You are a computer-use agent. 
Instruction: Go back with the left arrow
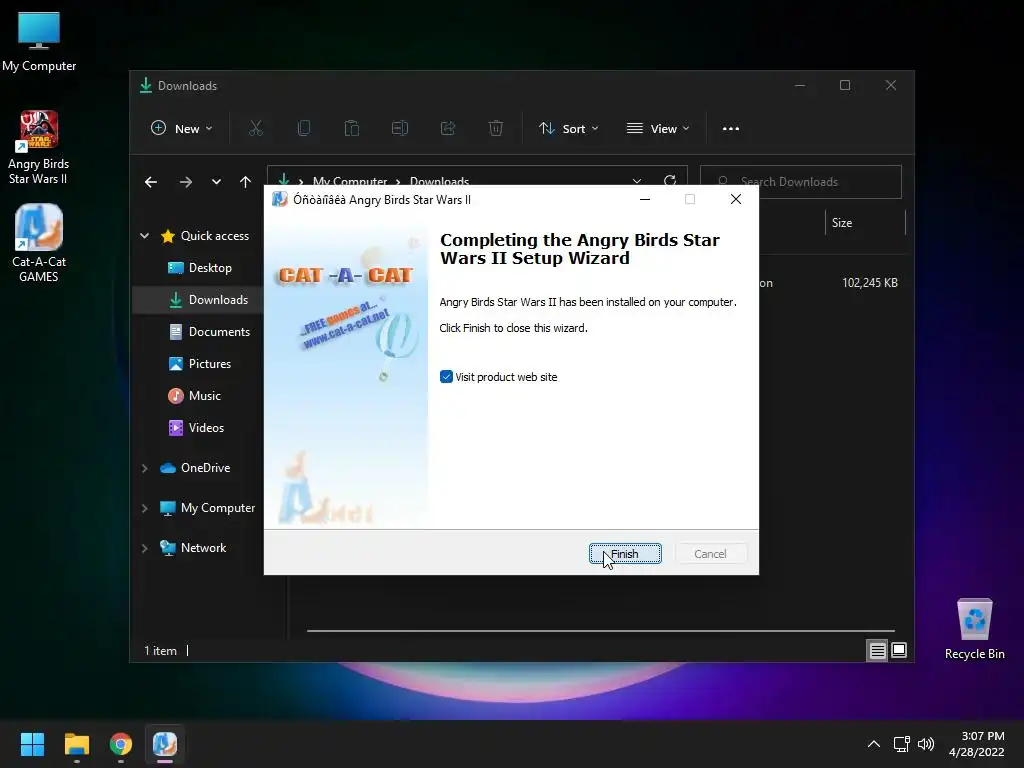point(151,182)
